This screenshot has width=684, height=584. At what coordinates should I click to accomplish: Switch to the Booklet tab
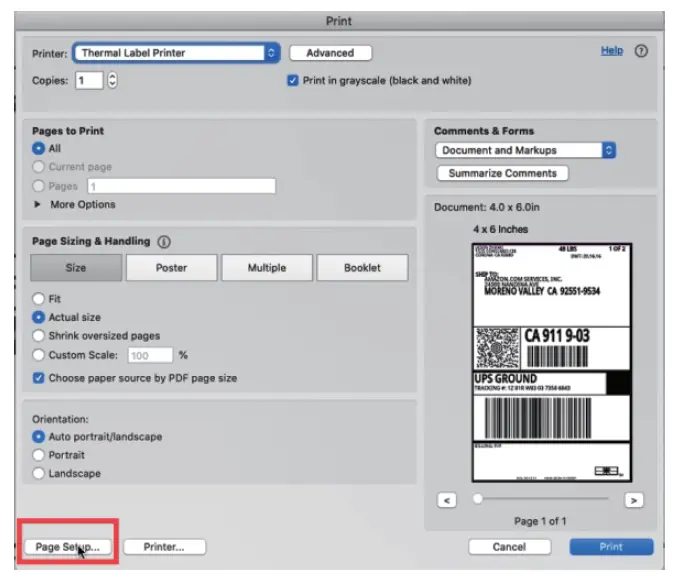363,268
